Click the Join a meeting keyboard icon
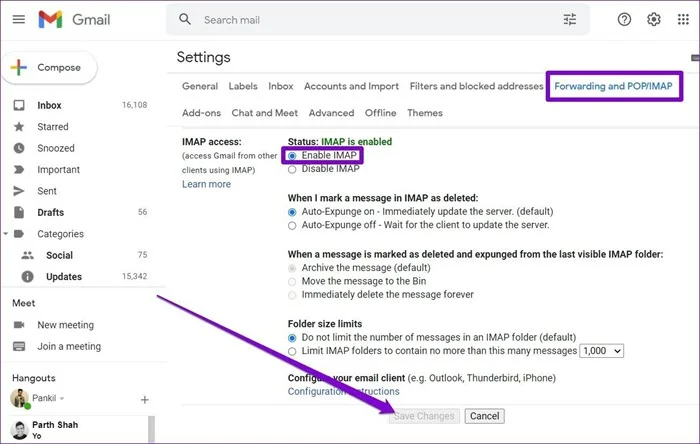Viewport: 700px width, 444px height. coord(19,346)
